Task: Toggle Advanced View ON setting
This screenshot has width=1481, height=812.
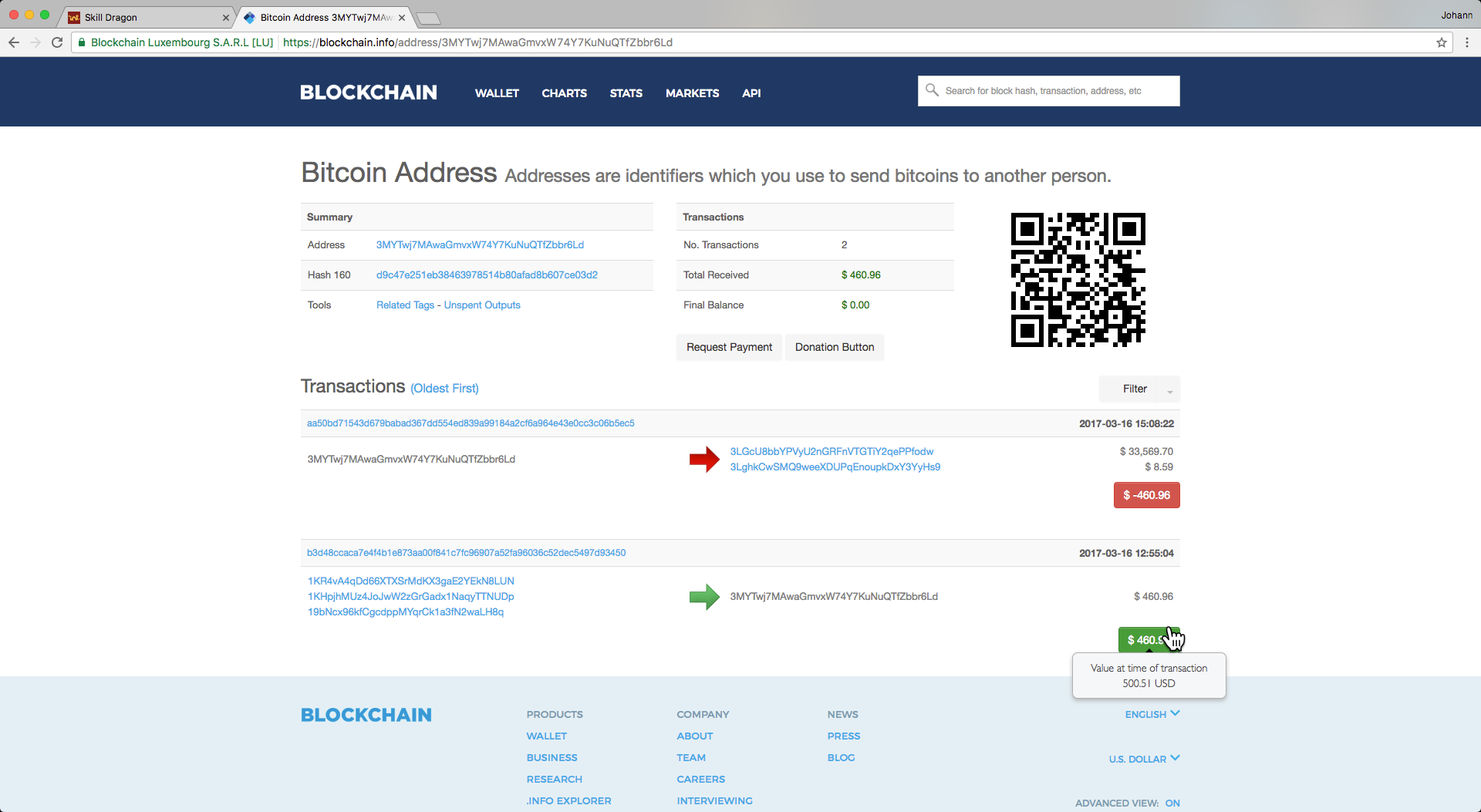Action: [x=1172, y=803]
